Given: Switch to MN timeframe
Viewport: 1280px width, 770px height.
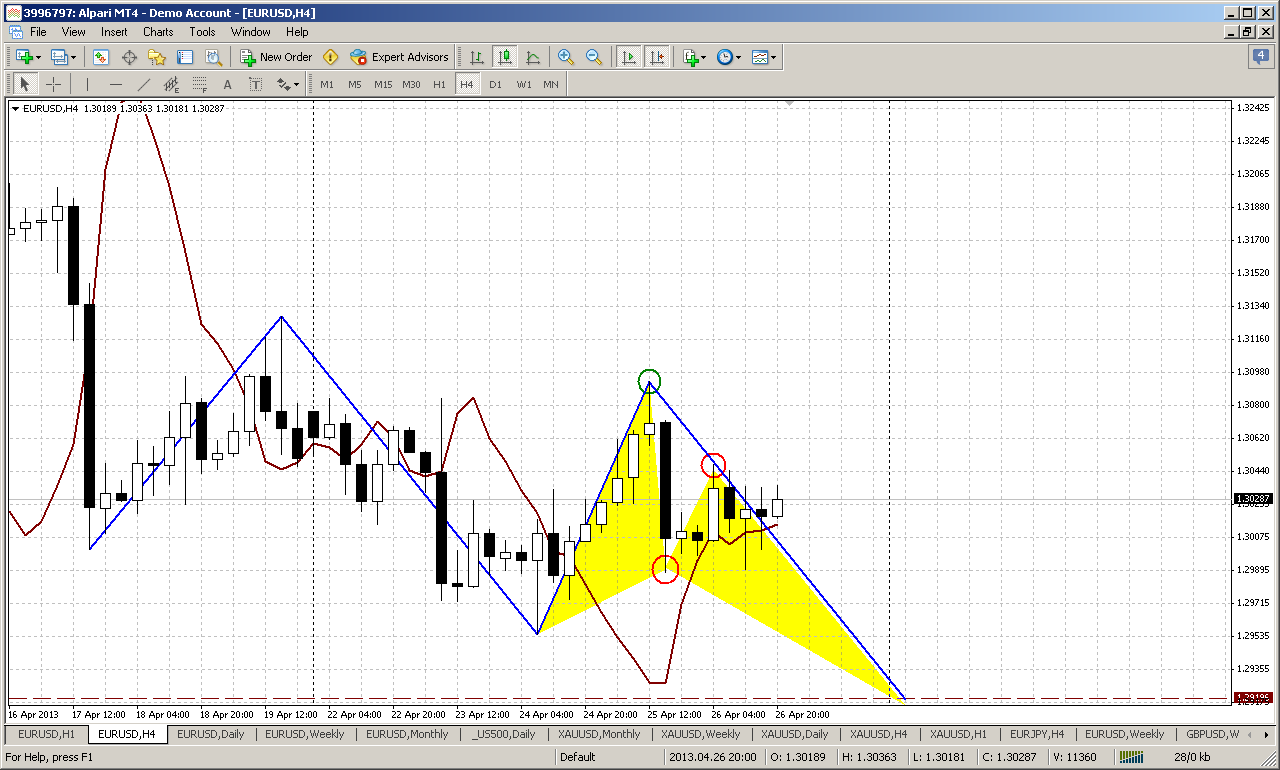Looking at the screenshot, I should 551,84.
